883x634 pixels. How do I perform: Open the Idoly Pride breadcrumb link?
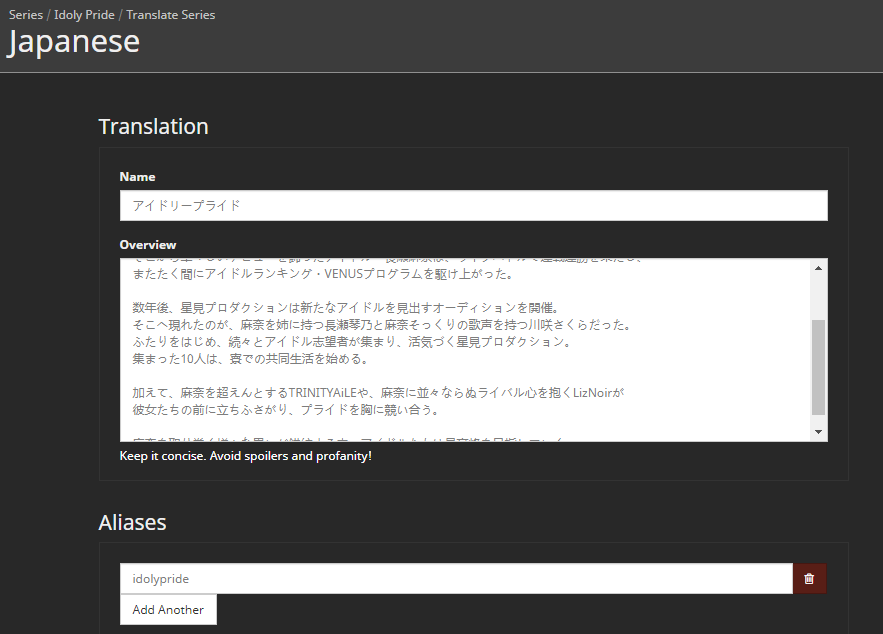(83, 15)
